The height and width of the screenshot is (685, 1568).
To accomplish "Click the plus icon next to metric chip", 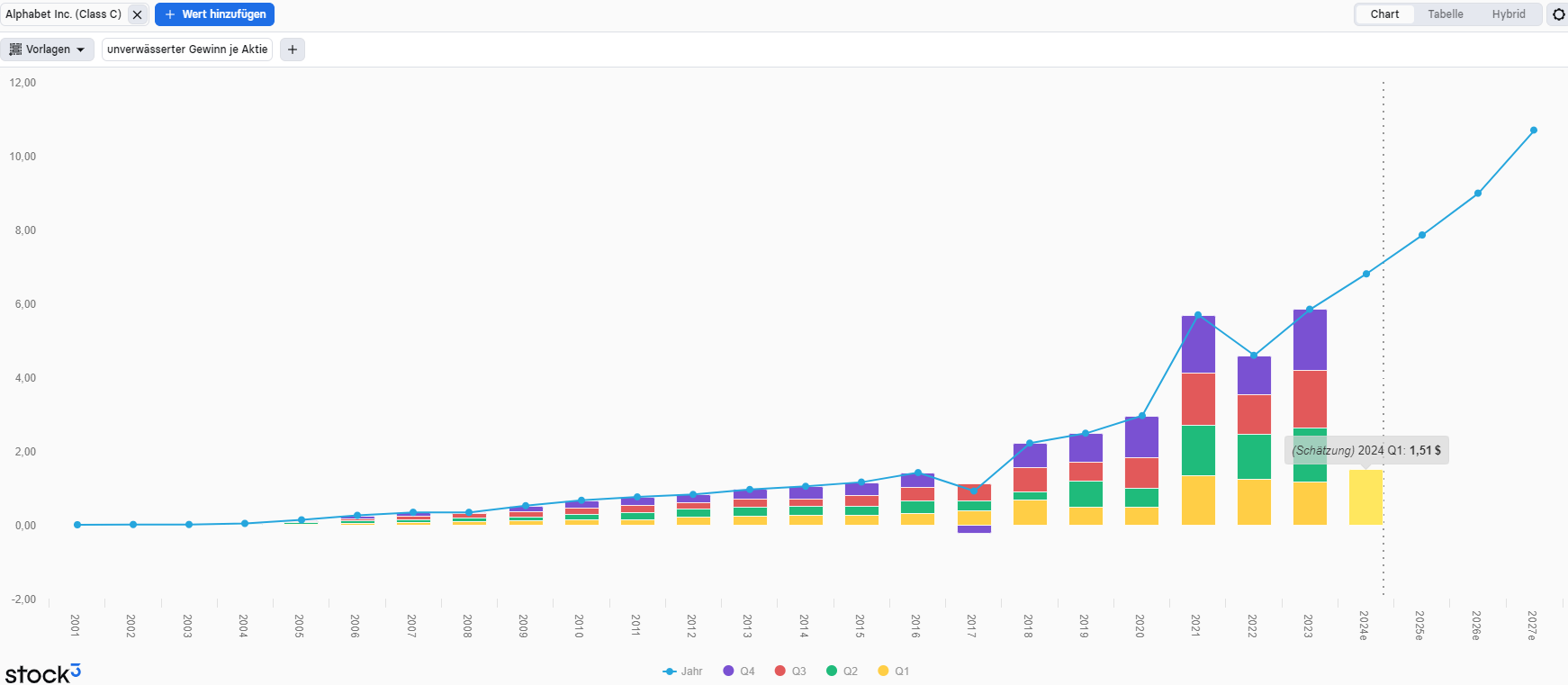I will tap(293, 50).
